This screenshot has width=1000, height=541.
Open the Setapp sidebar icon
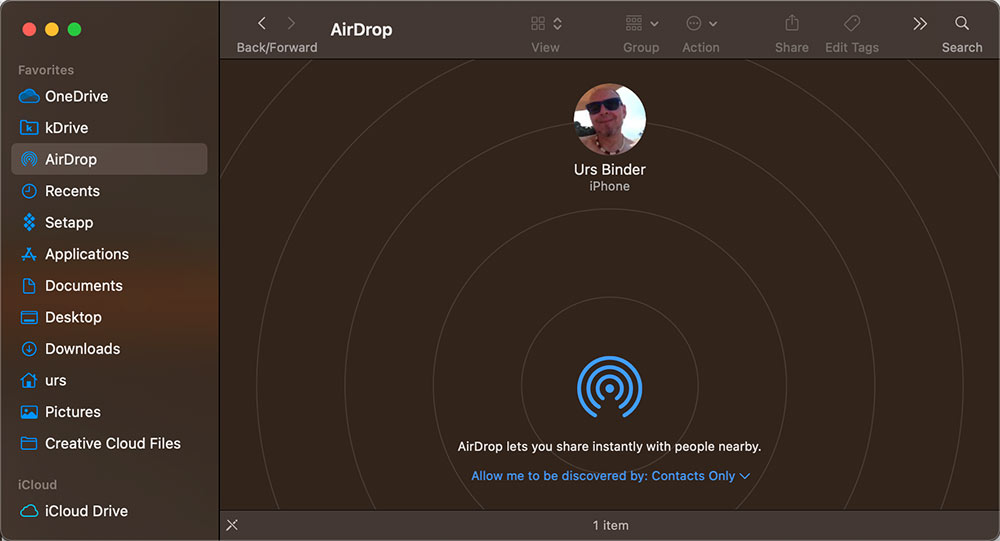29,222
